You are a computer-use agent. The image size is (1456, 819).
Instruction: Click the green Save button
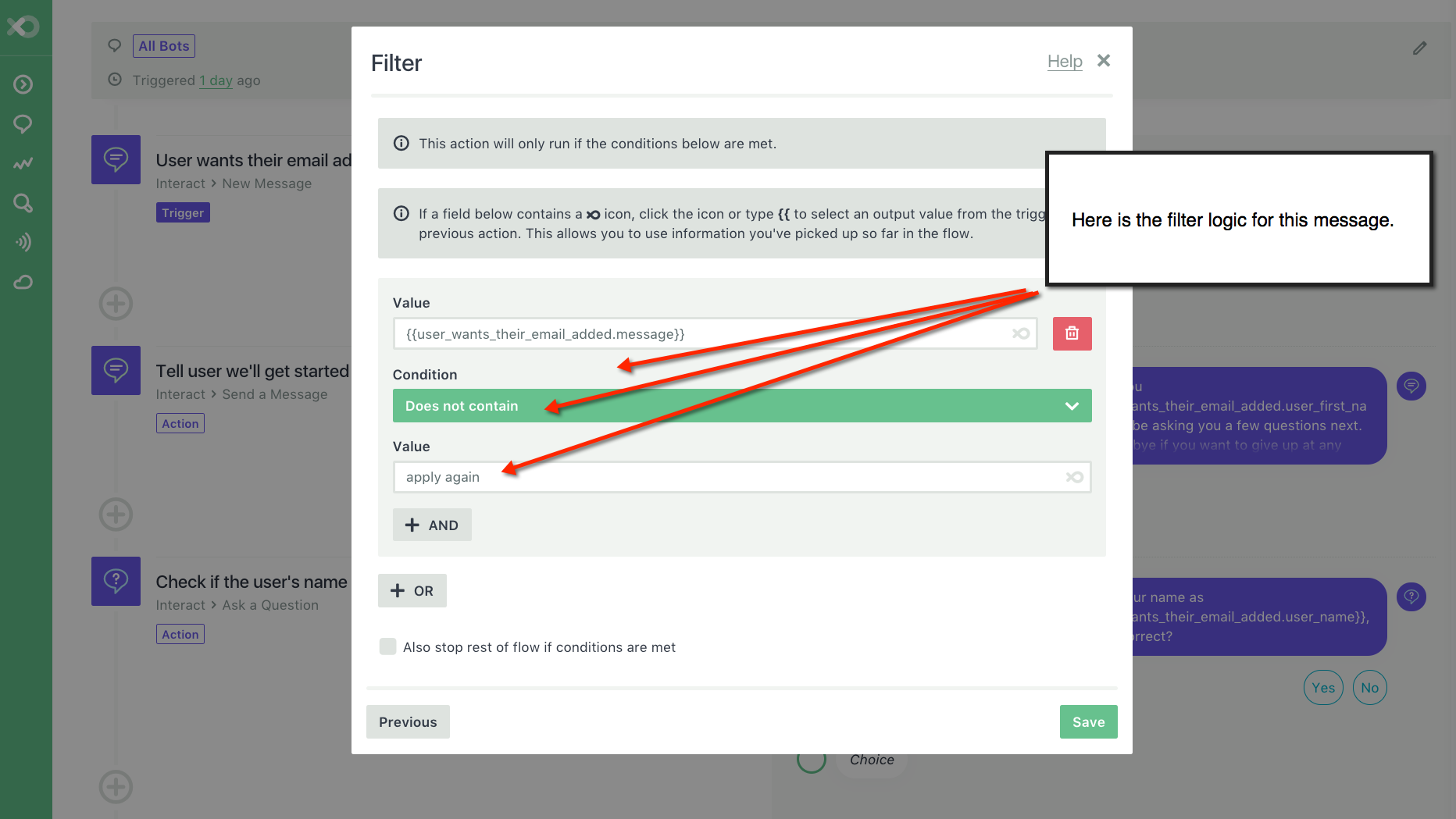[x=1088, y=722]
